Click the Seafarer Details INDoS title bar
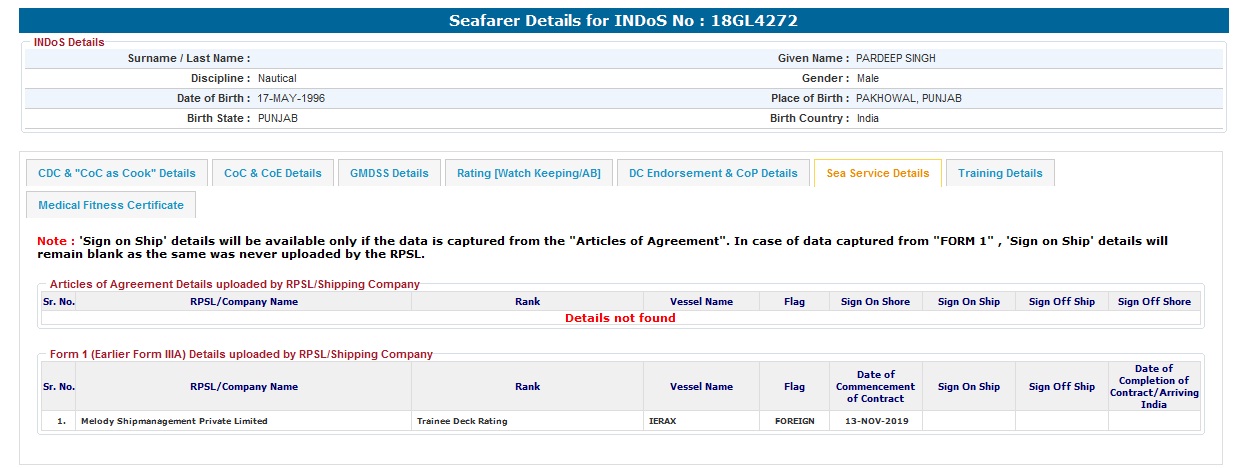The height and width of the screenshot is (468, 1260). [x=623, y=21]
